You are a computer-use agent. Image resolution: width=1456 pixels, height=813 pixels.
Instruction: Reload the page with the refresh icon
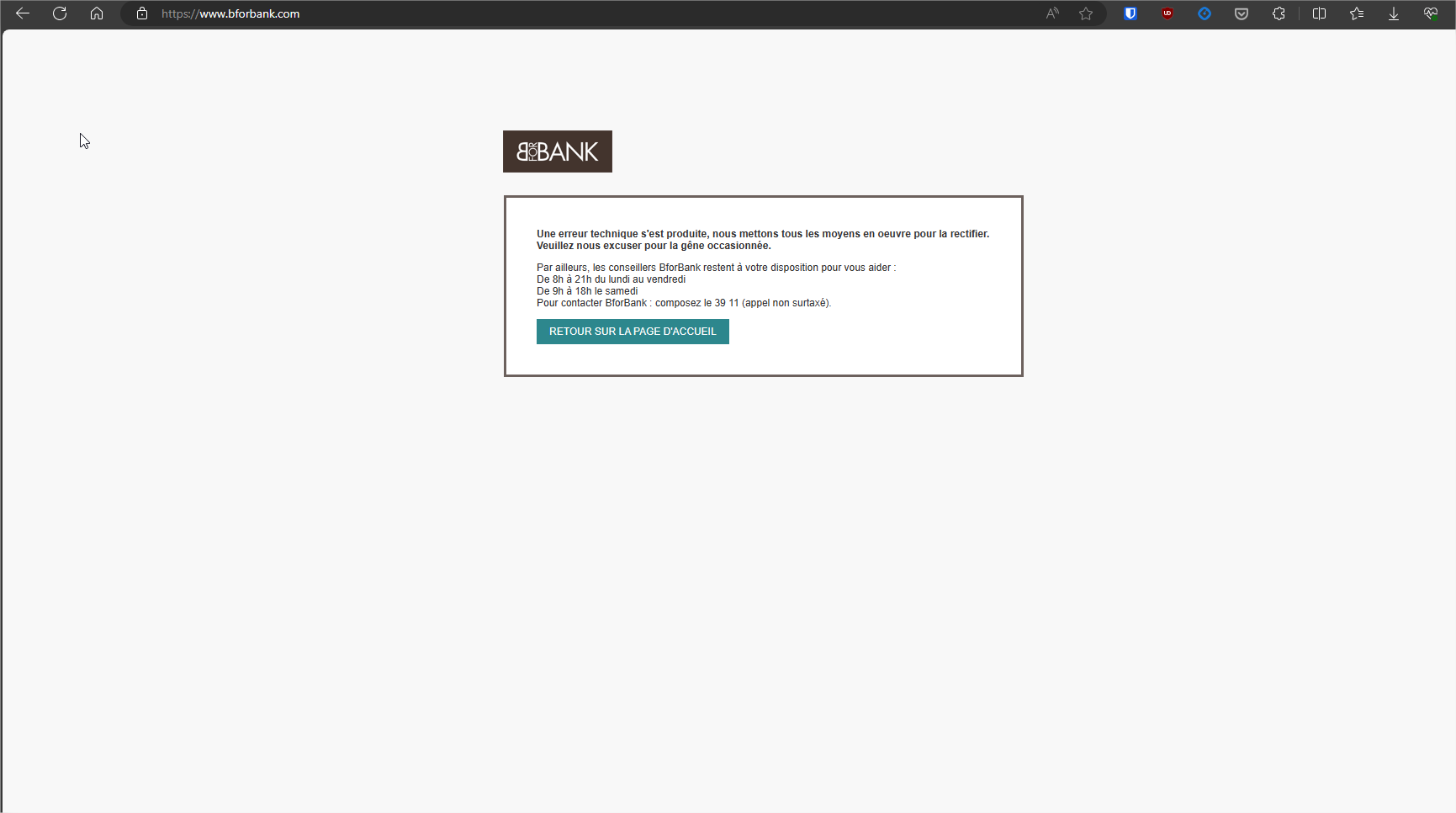pyautogui.click(x=60, y=13)
